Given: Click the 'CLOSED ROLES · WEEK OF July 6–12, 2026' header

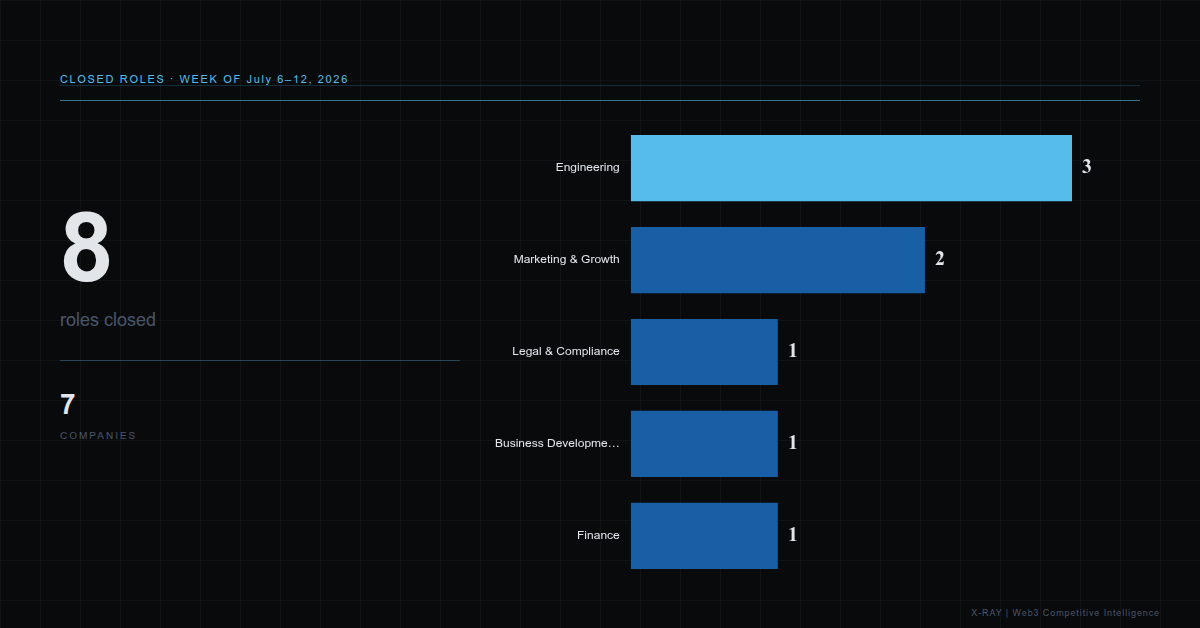Looking at the screenshot, I should coord(204,79).
